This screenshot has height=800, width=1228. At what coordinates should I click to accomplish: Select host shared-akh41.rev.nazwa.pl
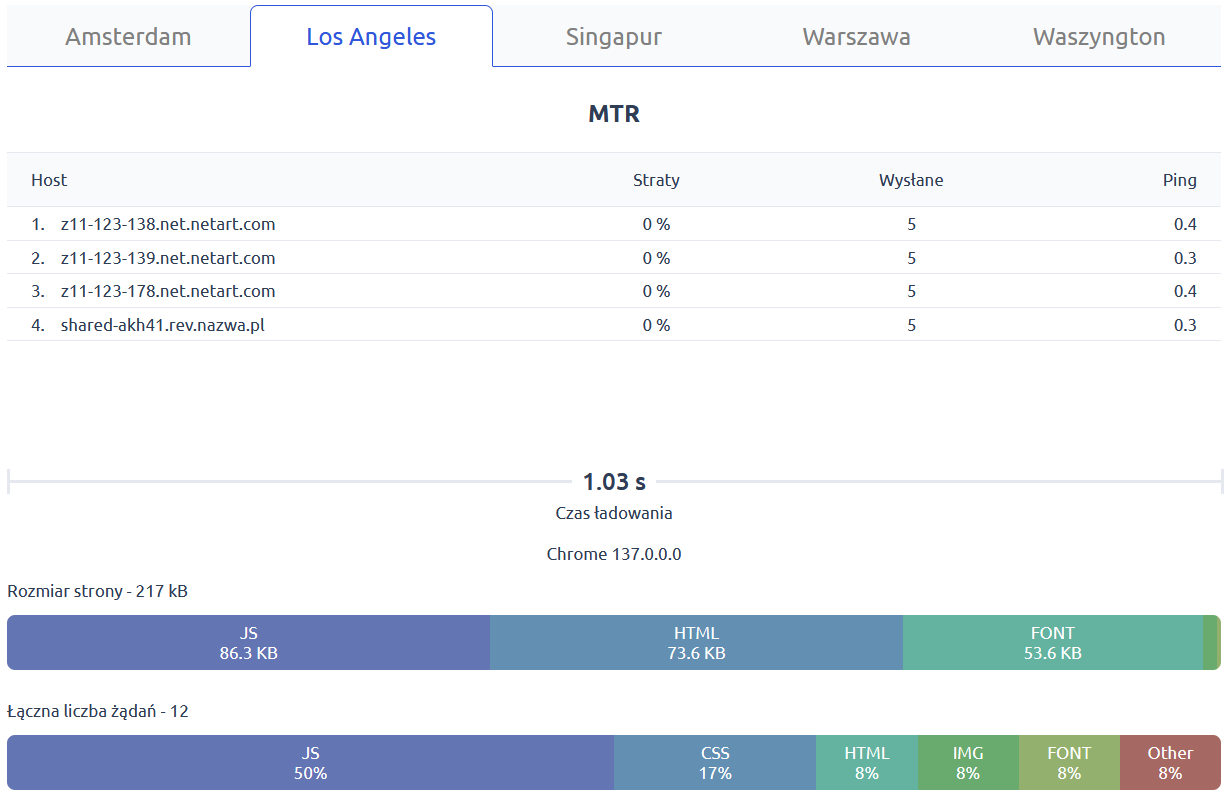[x=162, y=325]
